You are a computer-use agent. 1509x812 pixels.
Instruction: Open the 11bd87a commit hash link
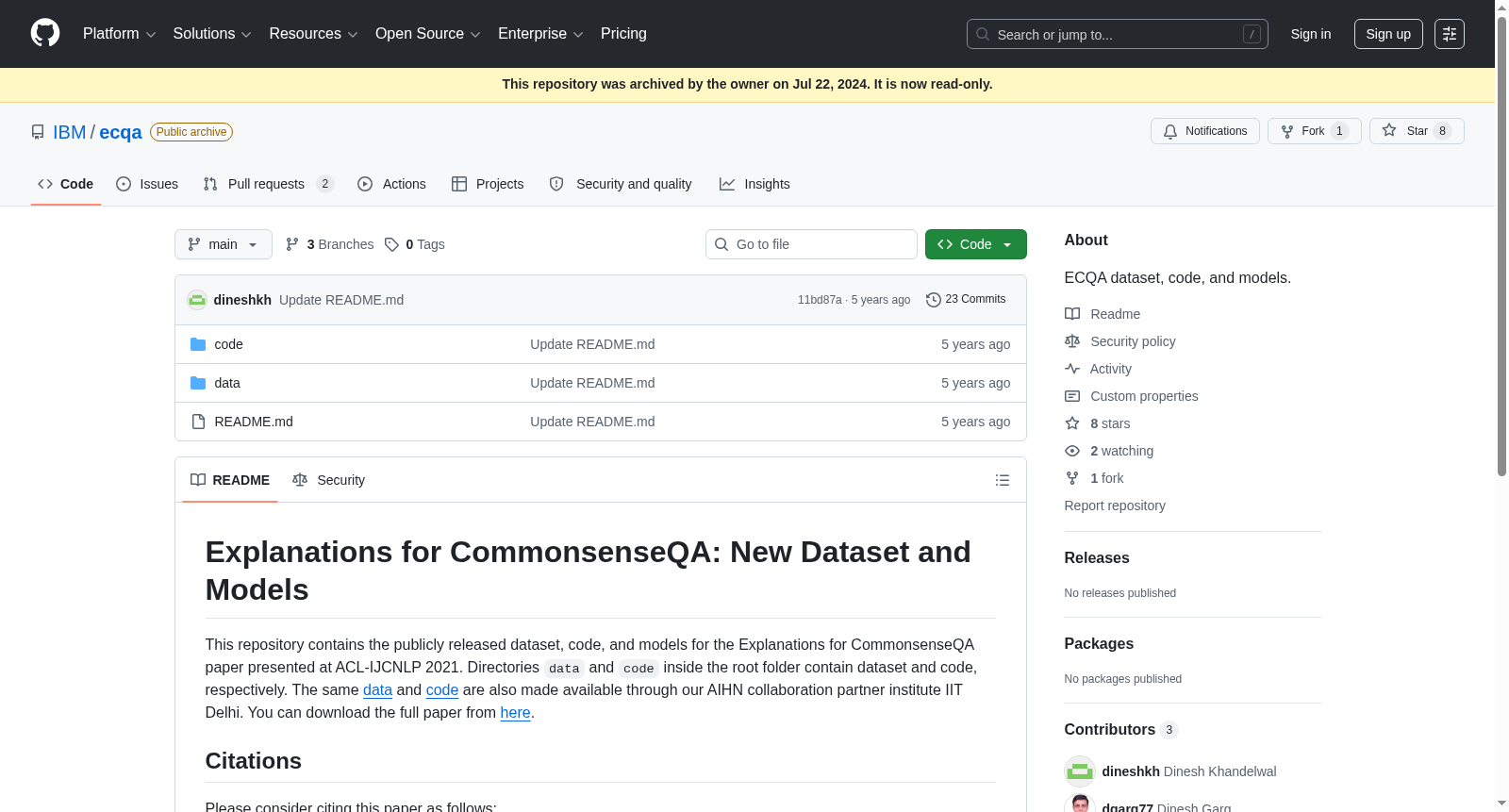820,300
